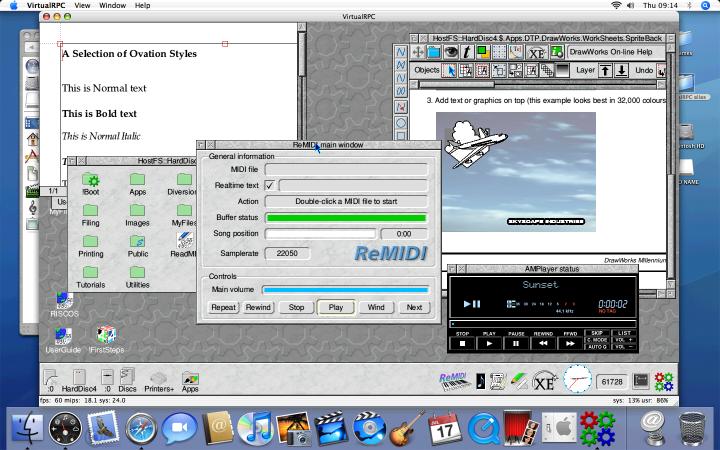720x450 pixels.
Task: Click the AMPlayer LIST button
Action: 622,331
